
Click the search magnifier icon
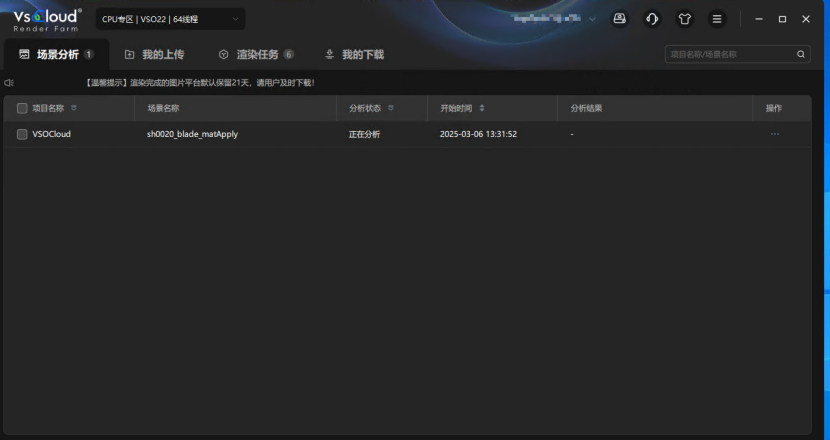800,54
